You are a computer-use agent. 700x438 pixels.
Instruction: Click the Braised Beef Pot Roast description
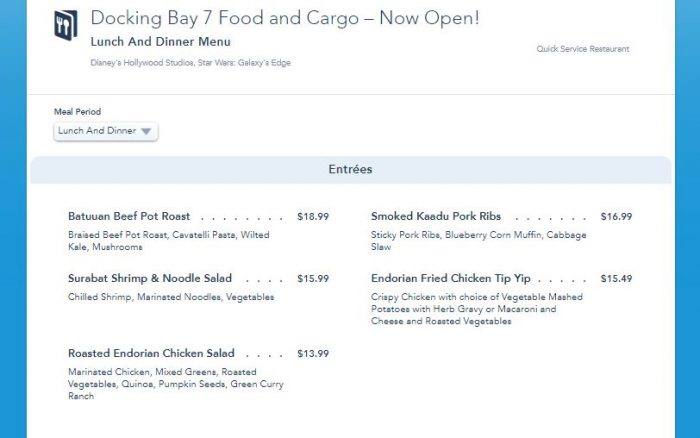169,241
